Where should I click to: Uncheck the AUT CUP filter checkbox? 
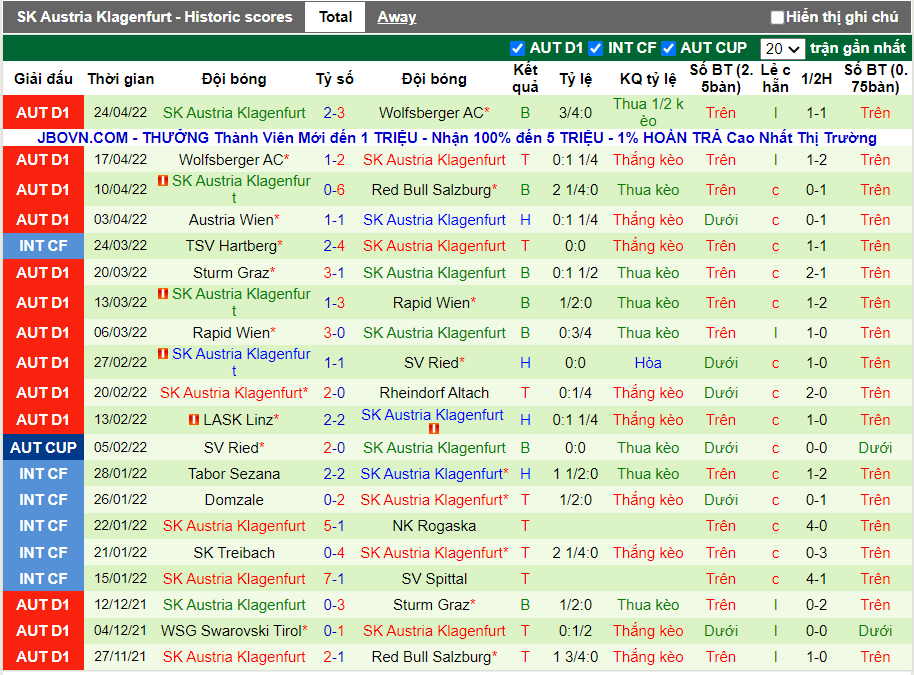click(668, 48)
